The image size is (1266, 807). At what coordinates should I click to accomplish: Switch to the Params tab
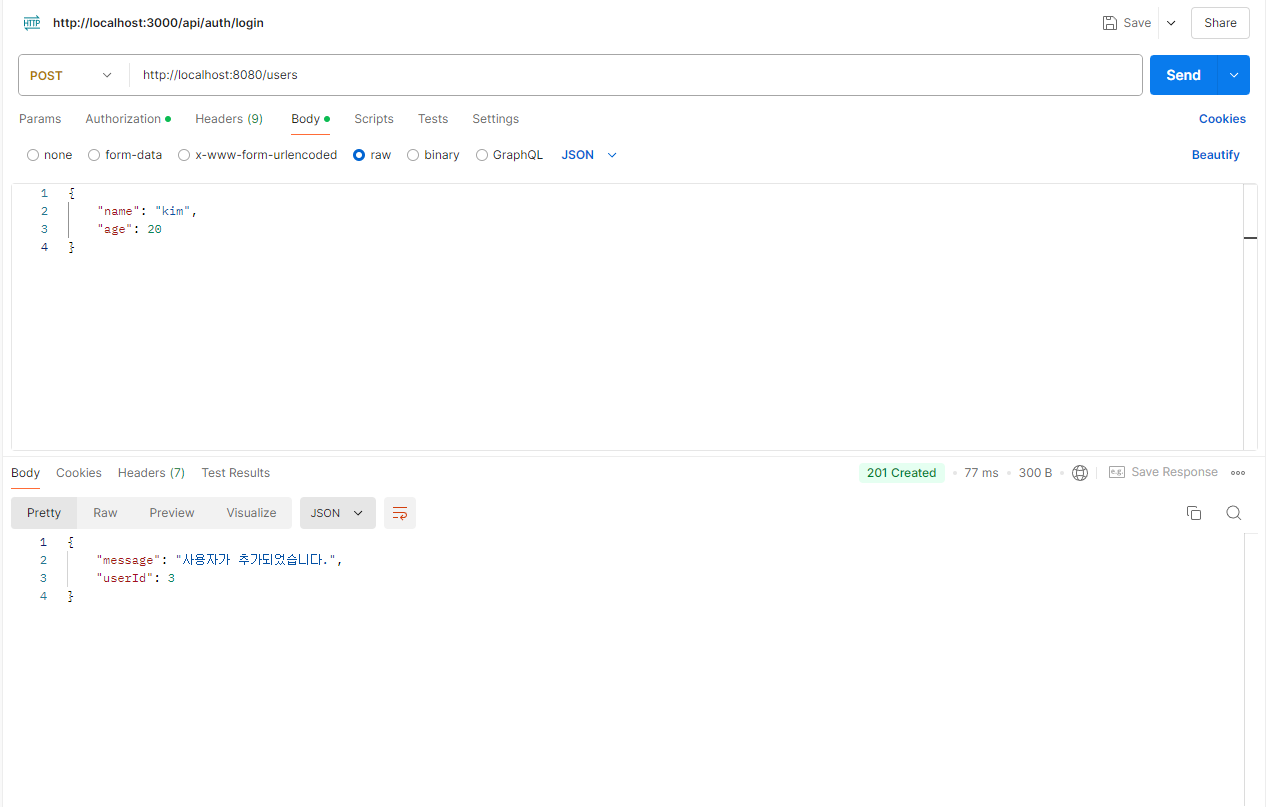40,119
